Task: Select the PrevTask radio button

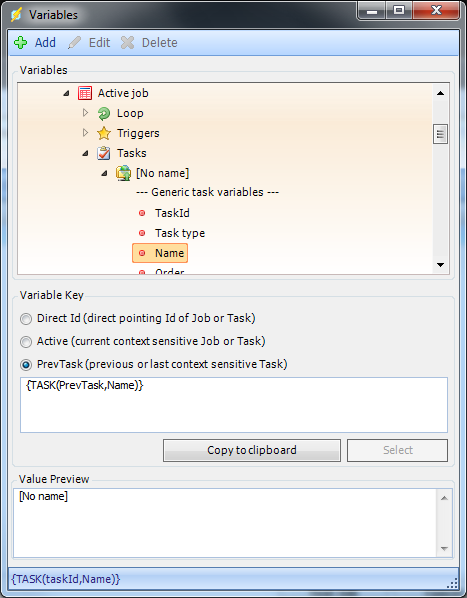Action: tap(26, 365)
